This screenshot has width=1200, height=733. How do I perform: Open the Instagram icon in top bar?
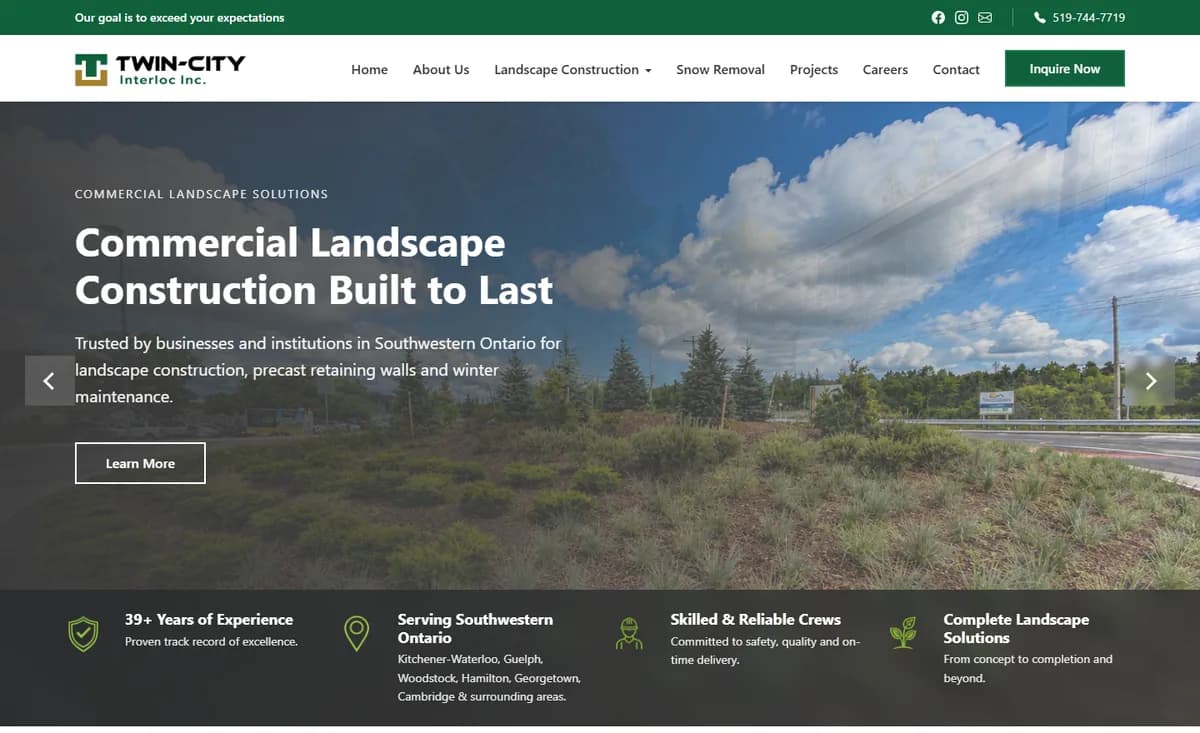tap(961, 17)
